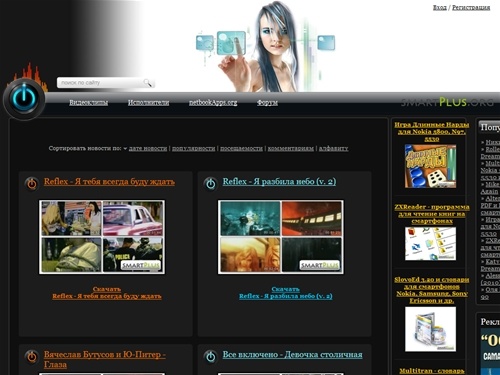Click the SmartPlus.org site logo

click(447, 102)
